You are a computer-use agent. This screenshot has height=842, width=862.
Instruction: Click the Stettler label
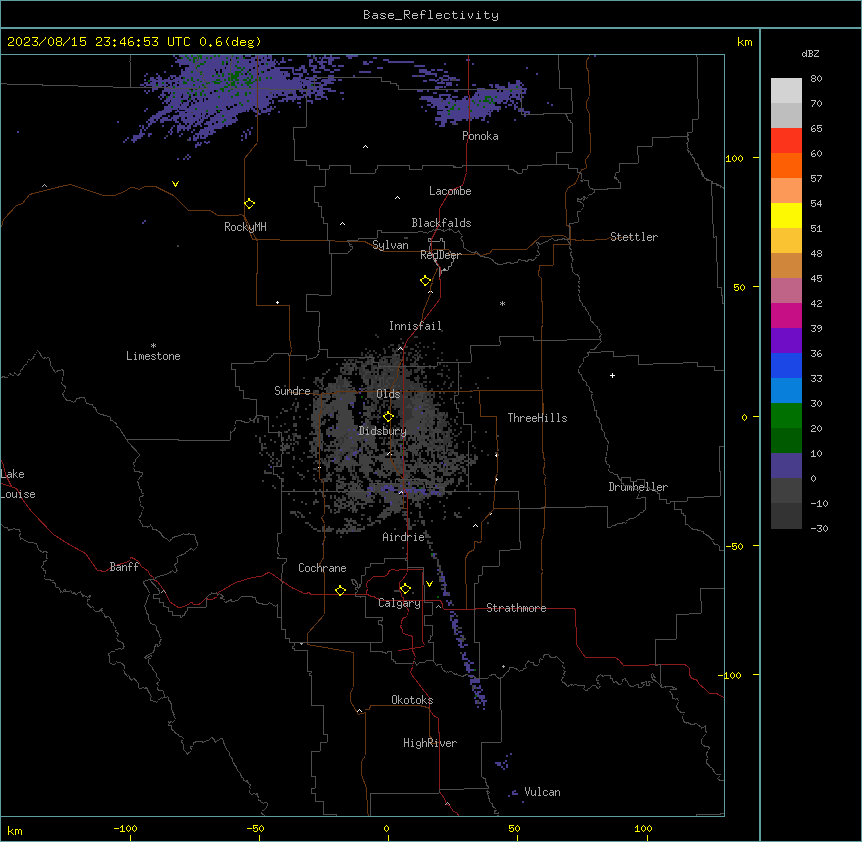[634, 237]
